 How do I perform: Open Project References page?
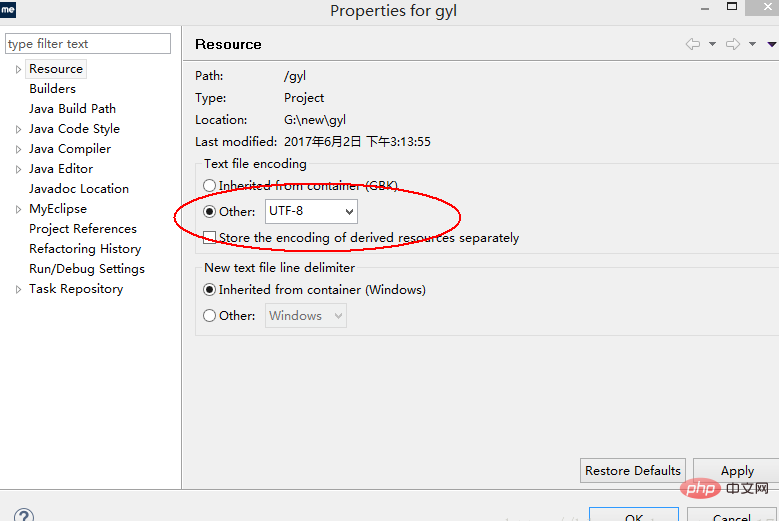(83, 229)
